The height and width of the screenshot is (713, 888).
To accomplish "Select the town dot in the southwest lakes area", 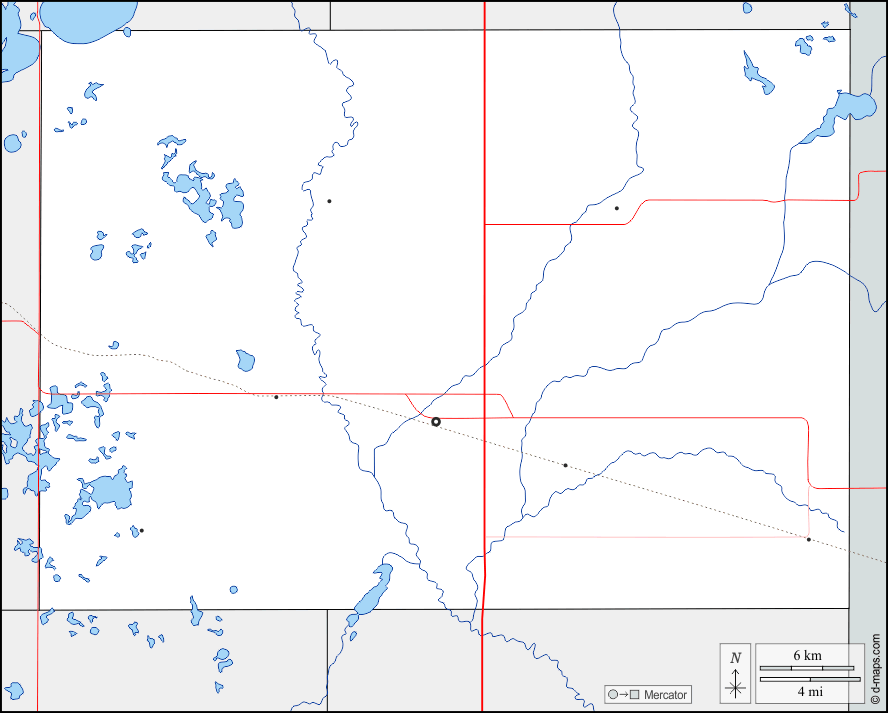I will (142, 530).
